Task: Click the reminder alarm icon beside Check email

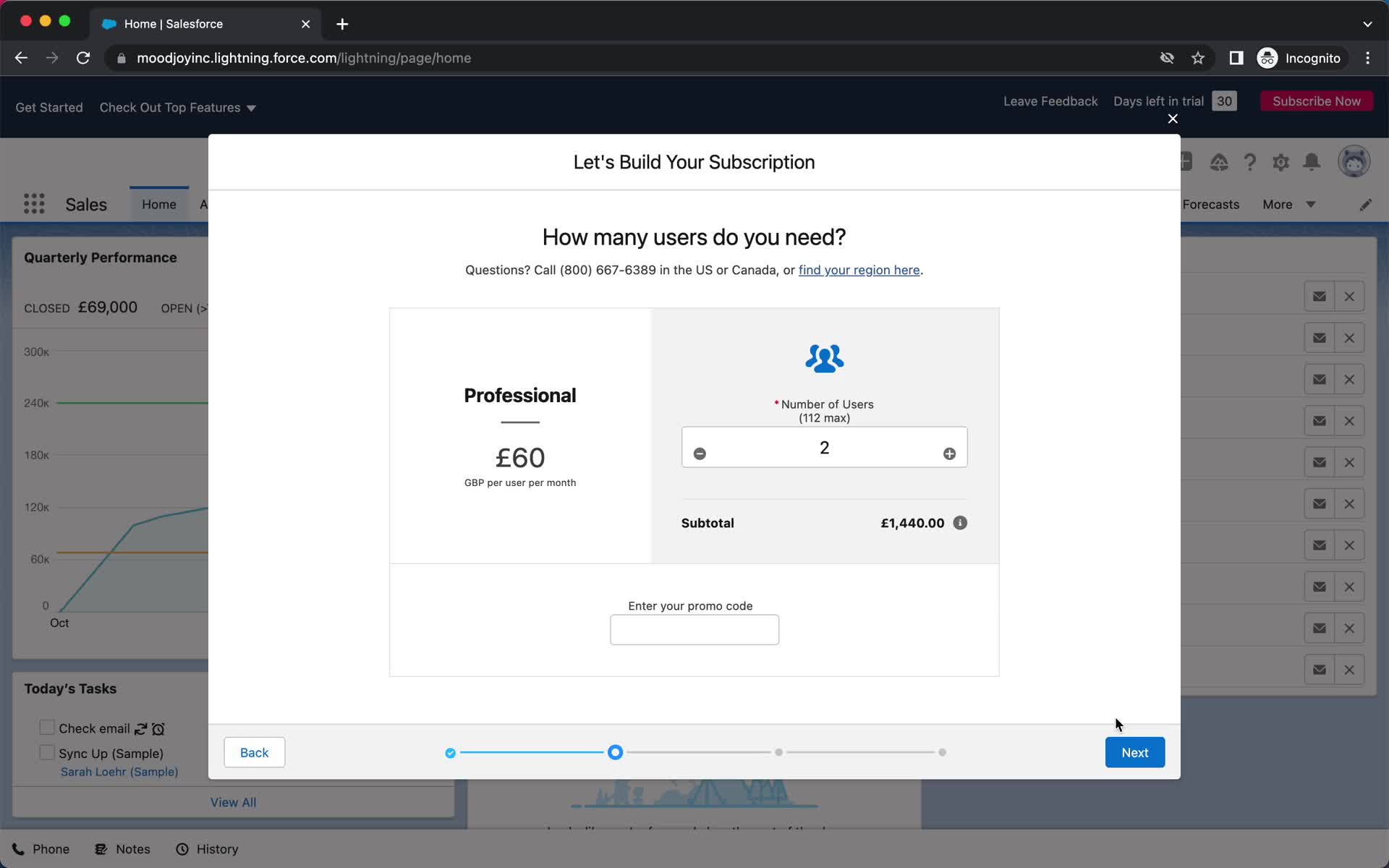Action: 158,729
